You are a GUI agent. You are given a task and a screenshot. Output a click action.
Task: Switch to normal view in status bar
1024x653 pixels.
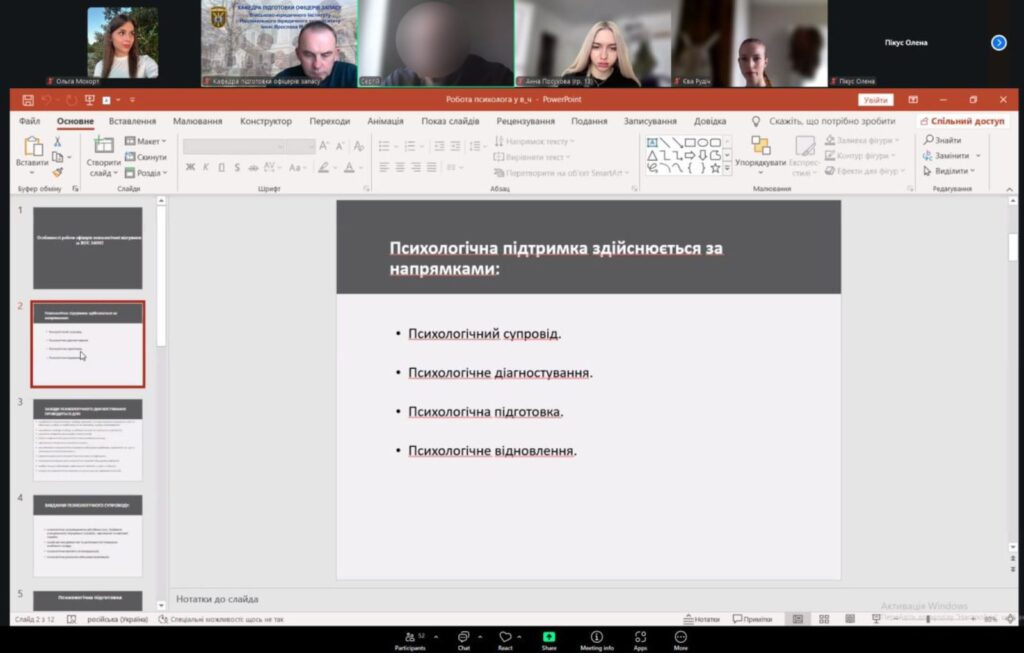coord(797,619)
